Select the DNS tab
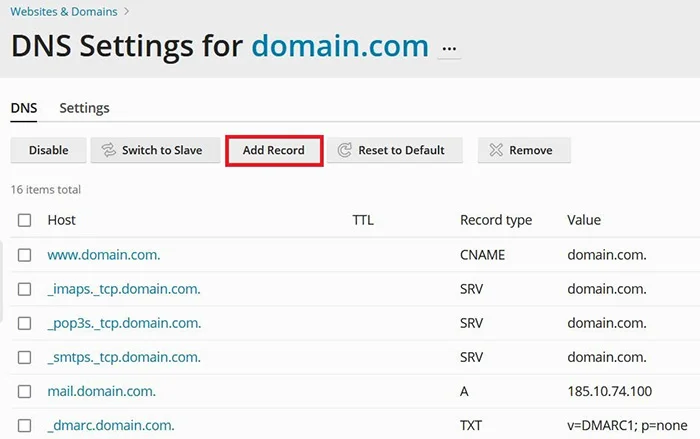700x439 pixels. (x=23, y=108)
